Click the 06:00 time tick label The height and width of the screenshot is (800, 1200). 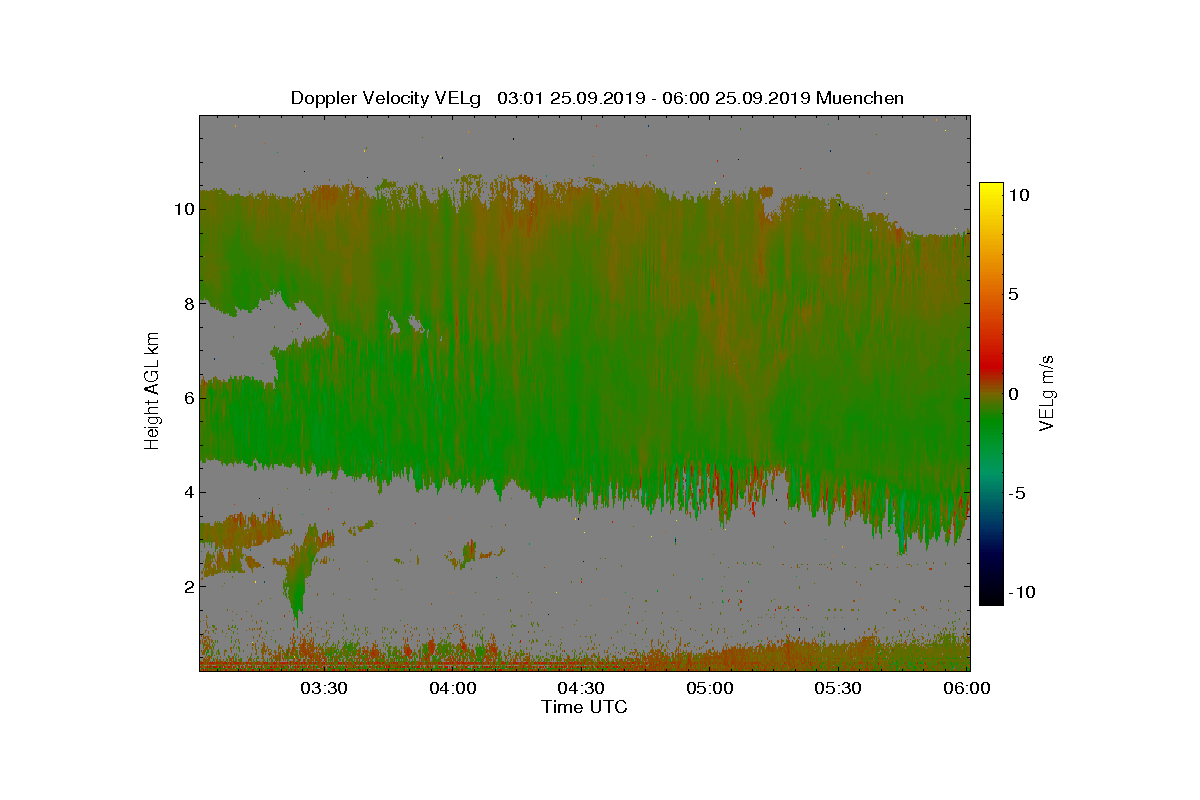point(968,688)
